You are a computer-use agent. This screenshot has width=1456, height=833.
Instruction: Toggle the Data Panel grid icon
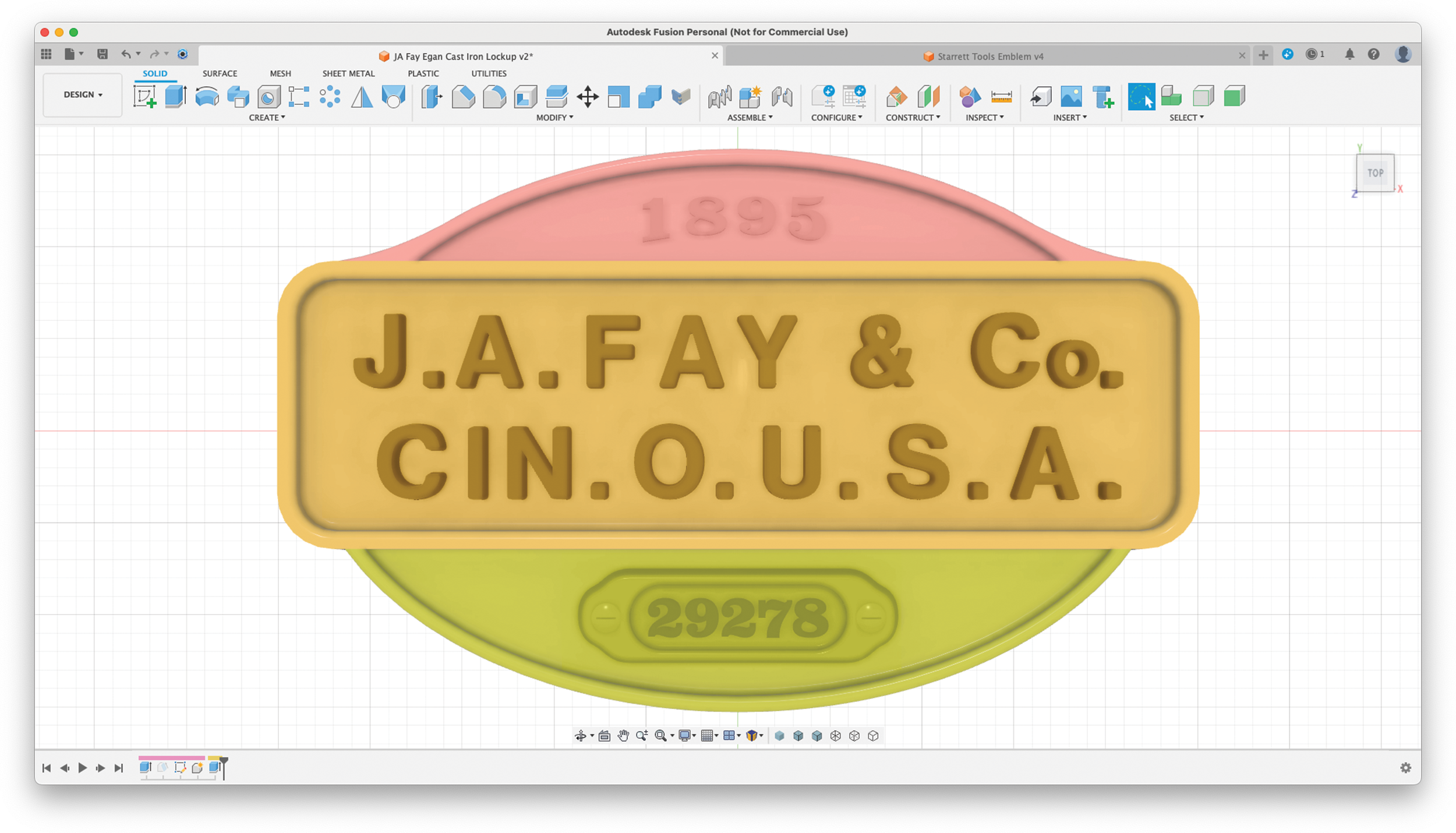46,54
